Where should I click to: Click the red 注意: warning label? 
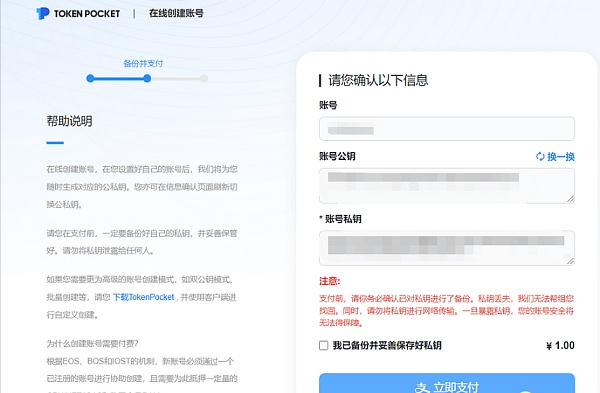click(x=329, y=281)
